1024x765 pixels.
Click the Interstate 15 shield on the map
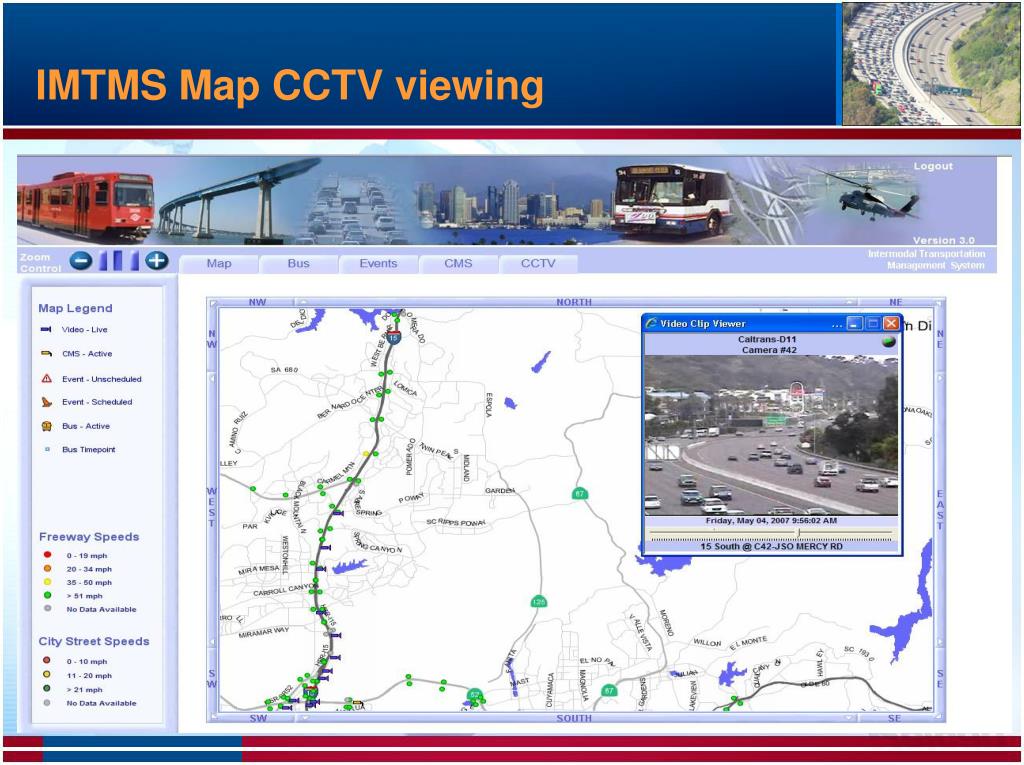pos(393,338)
